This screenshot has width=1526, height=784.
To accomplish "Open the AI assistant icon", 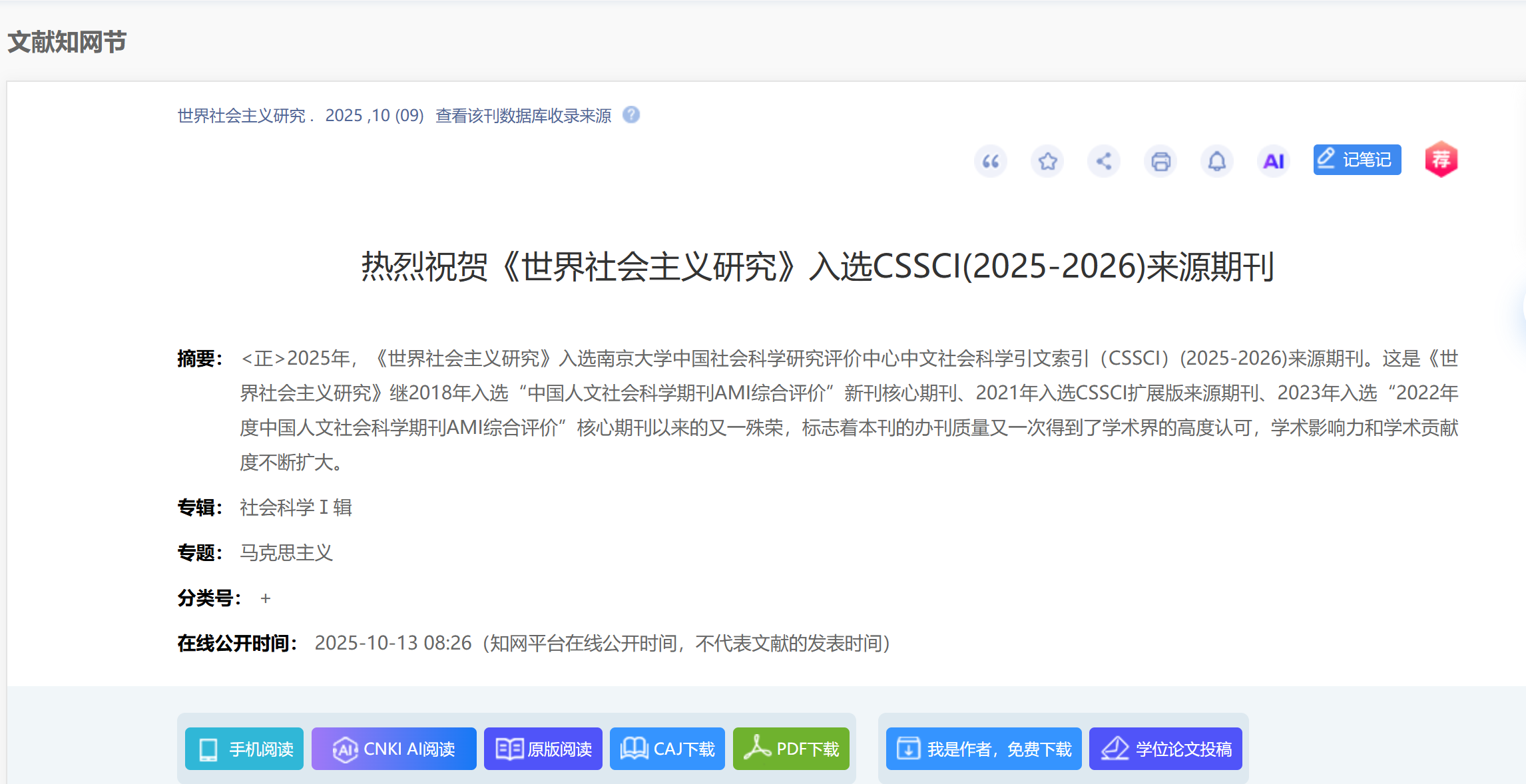I will 1274,161.
